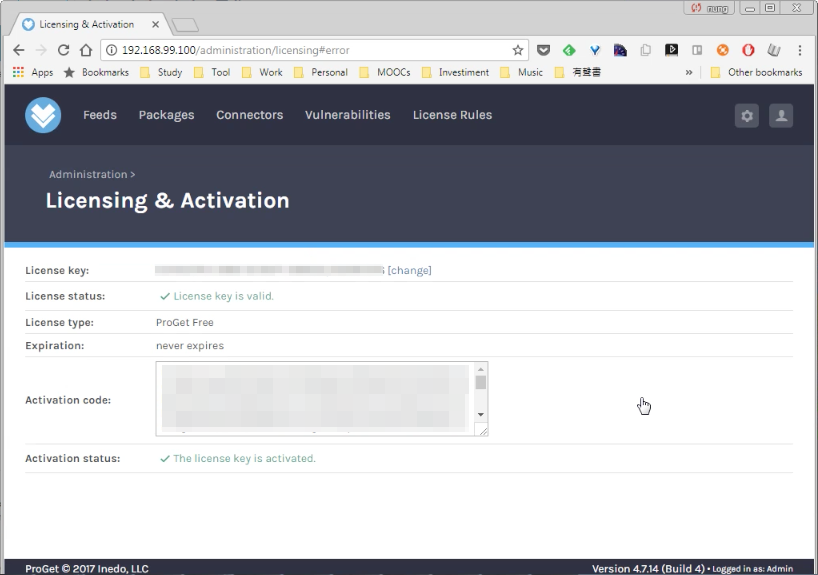The height and width of the screenshot is (575, 818).
Task: Open the Other bookmarks folder
Action: coord(756,72)
